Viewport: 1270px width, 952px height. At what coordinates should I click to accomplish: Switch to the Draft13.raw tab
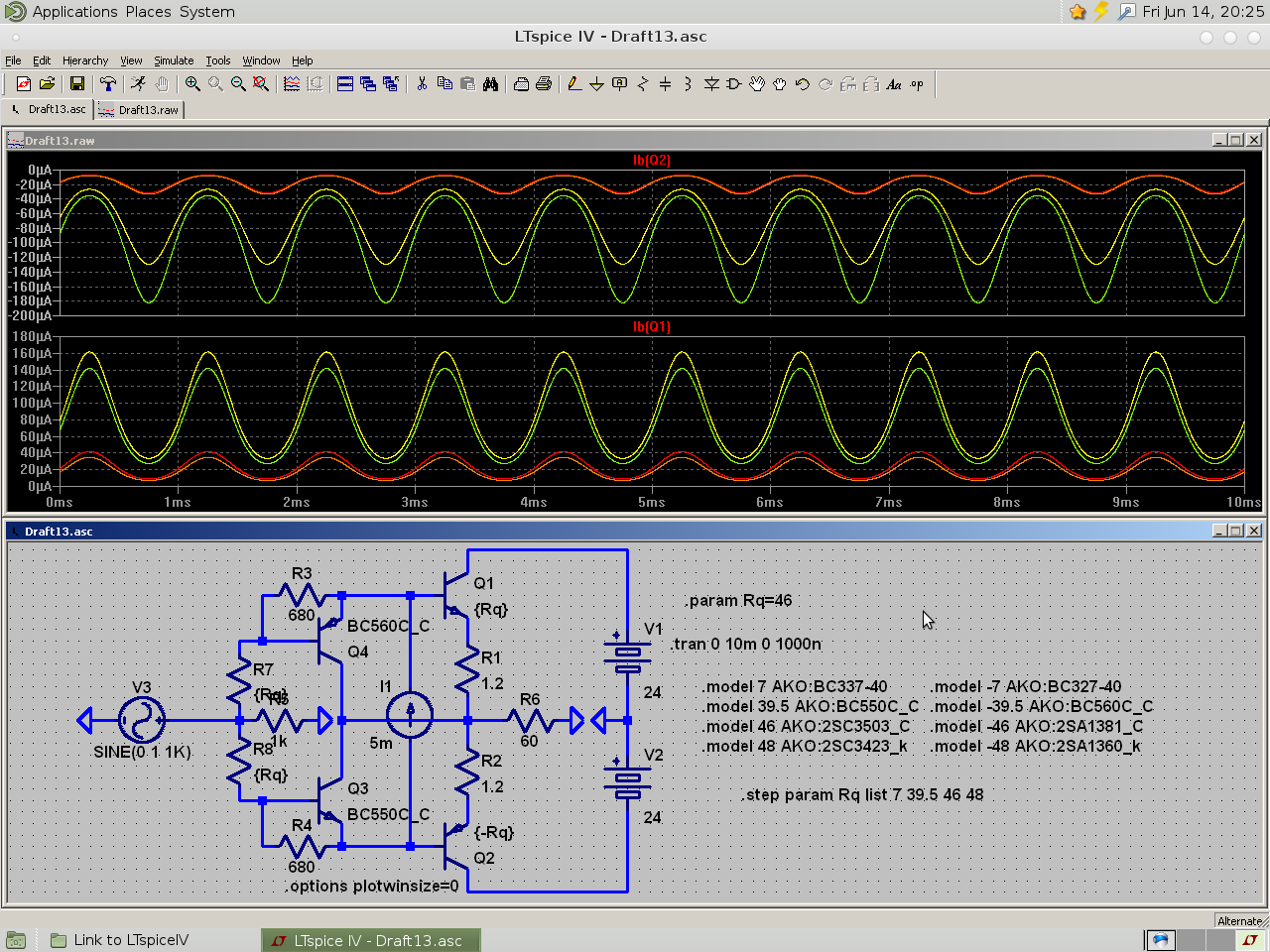click(x=139, y=110)
